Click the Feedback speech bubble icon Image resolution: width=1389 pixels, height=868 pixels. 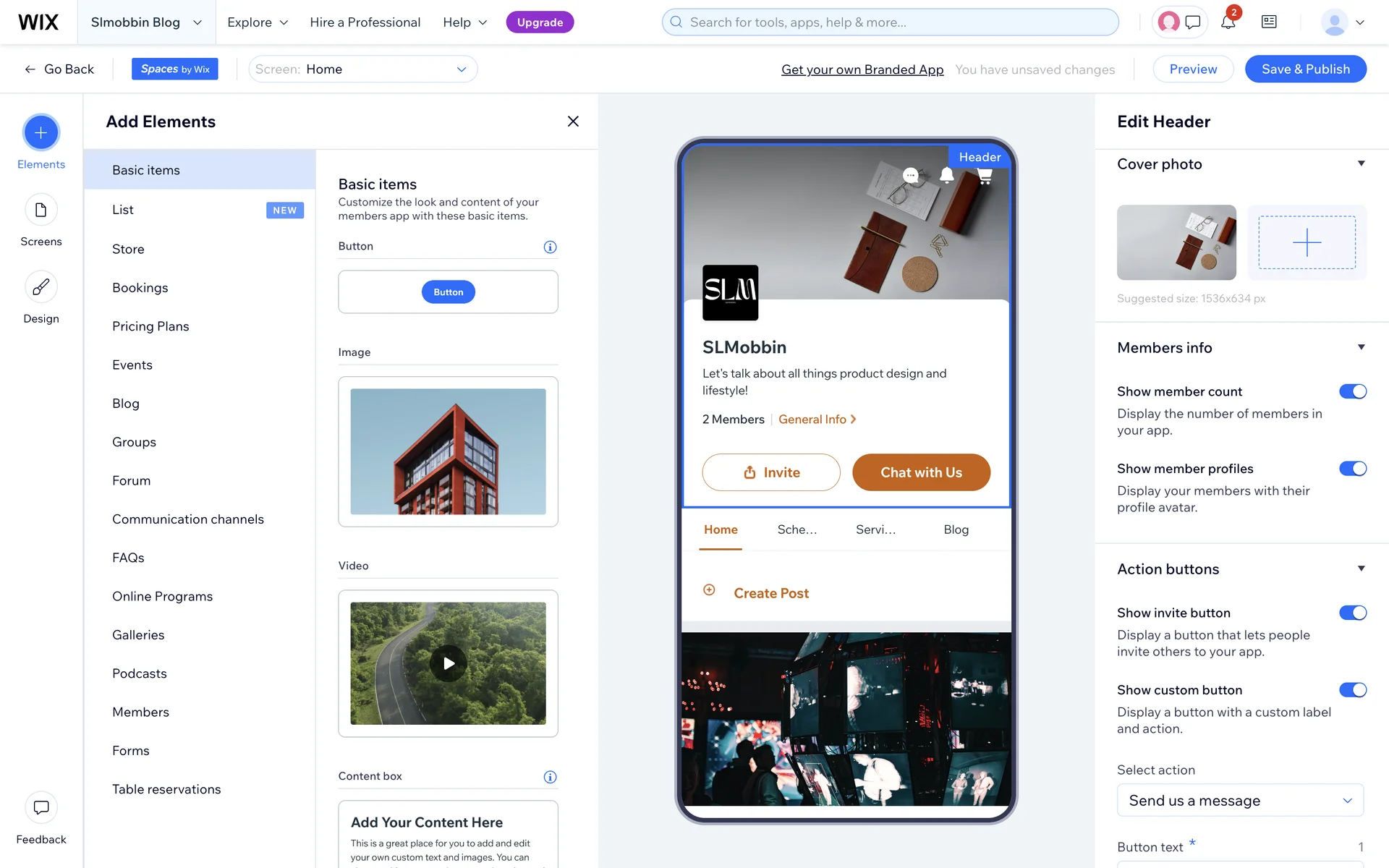[41, 807]
